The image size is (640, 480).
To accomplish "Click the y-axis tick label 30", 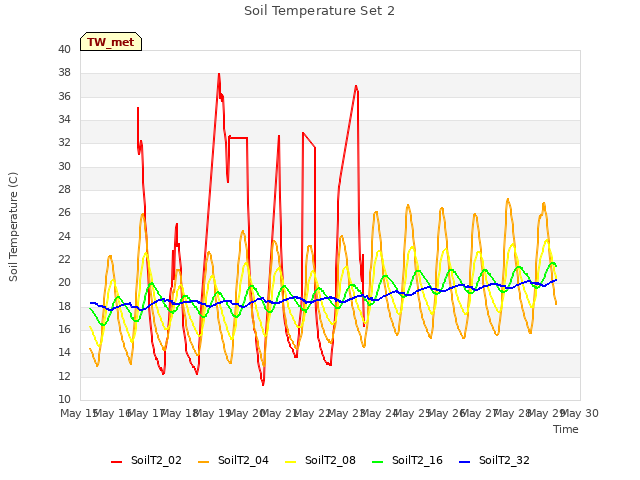I will (x=64, y=166).
